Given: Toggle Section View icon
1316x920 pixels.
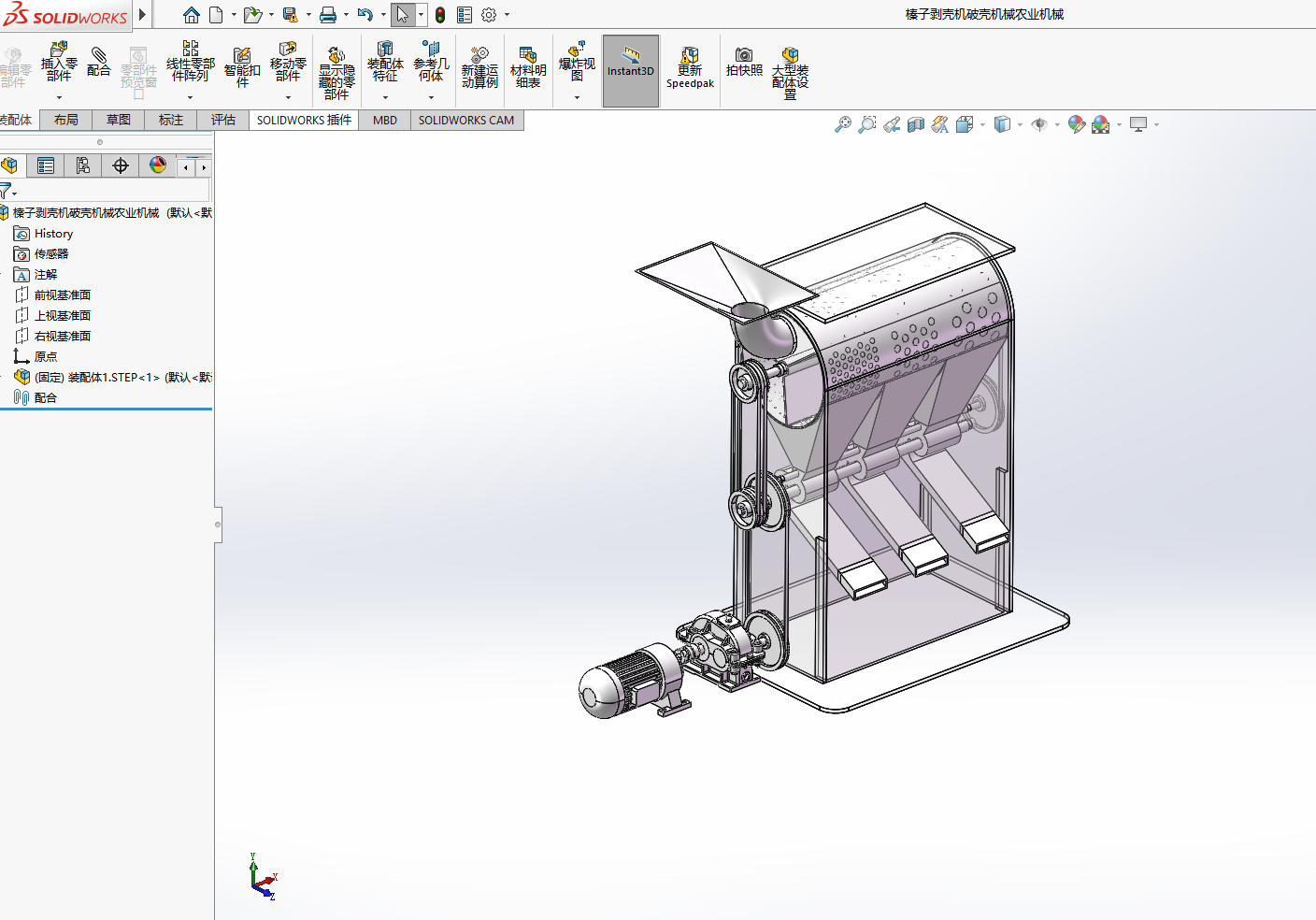Looking at the screenshot, I should point(916,124).
